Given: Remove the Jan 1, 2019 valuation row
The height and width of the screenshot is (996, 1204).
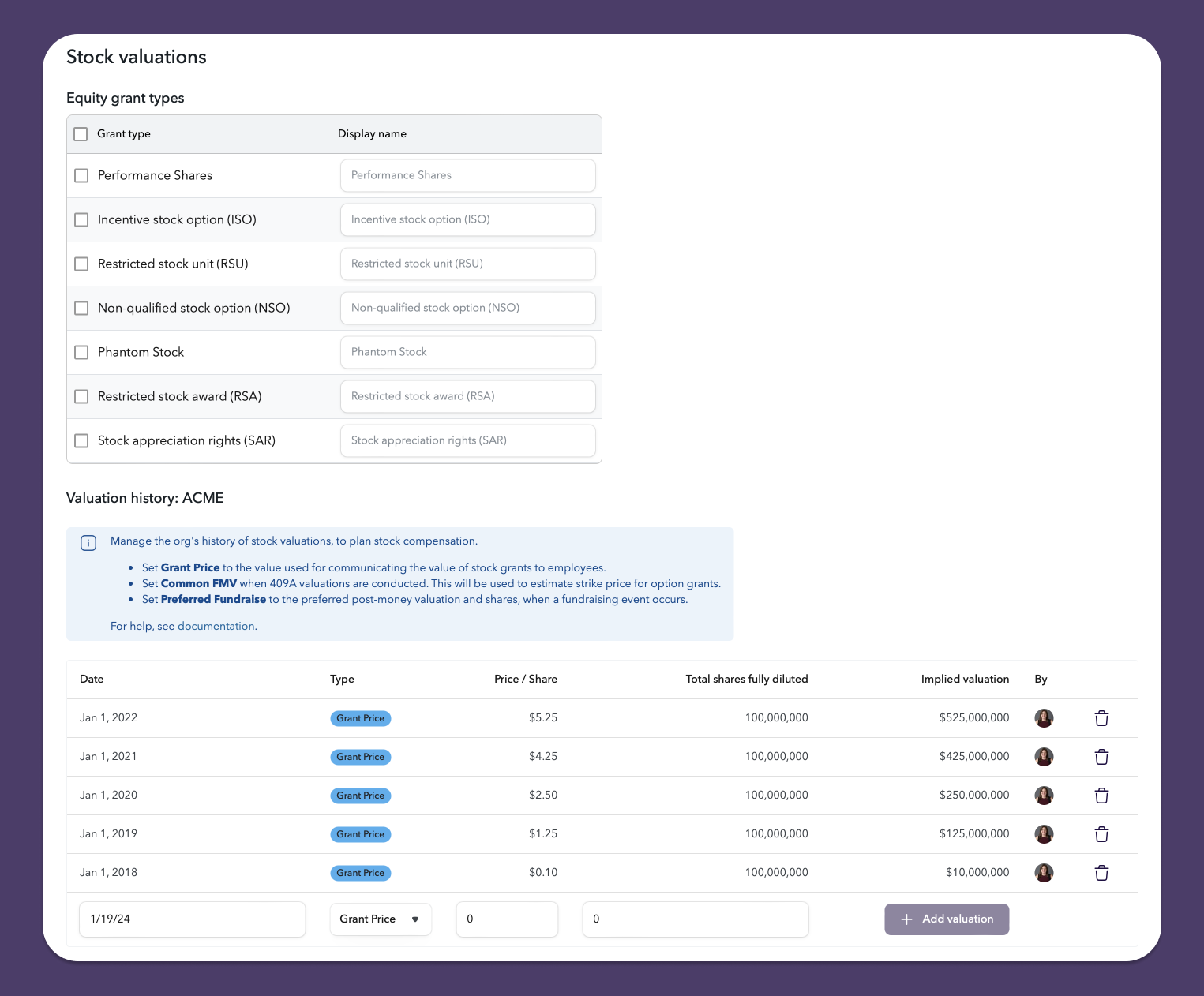Looking at the screenshot, I should [1101, 833].
